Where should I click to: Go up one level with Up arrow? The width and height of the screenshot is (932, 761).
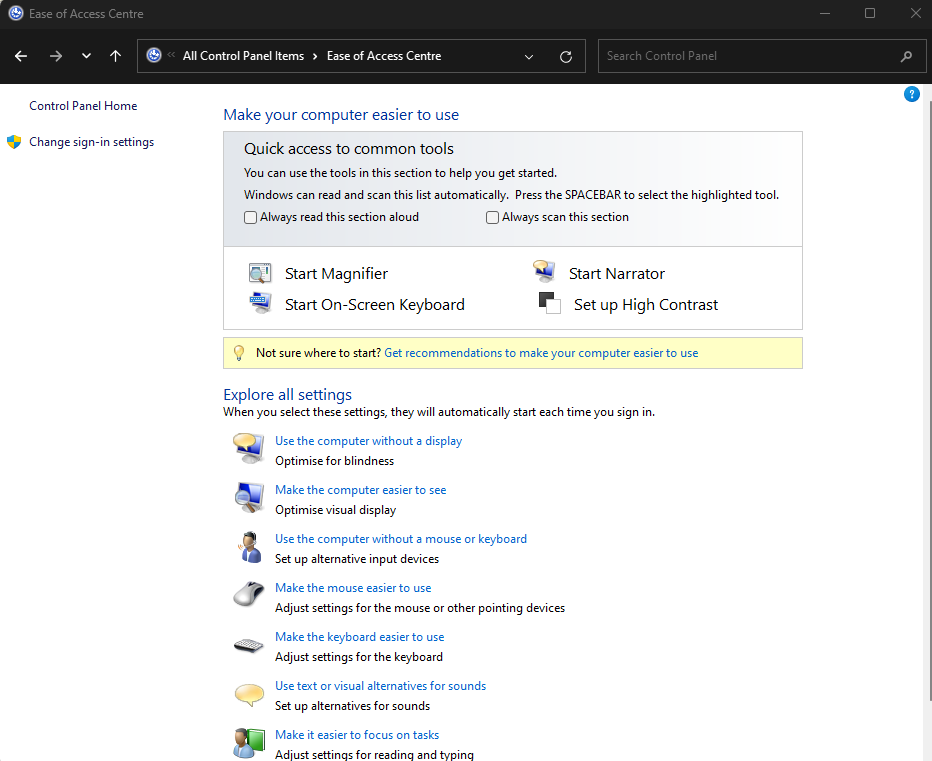[x=115, y=56]
